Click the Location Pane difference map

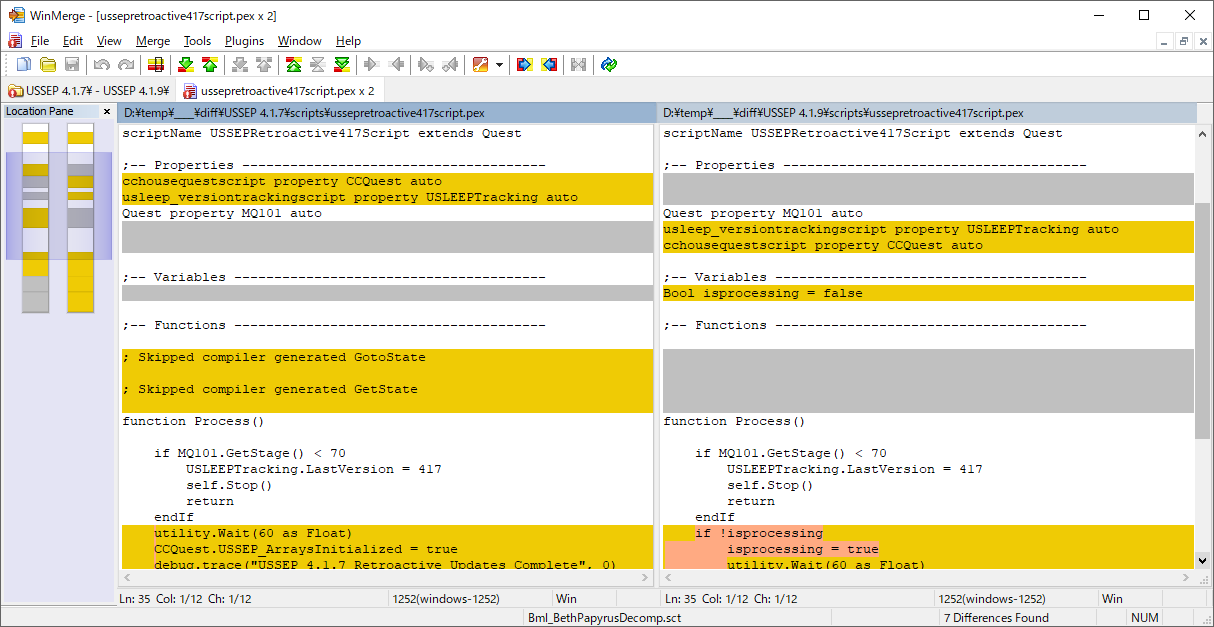[57, 218]
